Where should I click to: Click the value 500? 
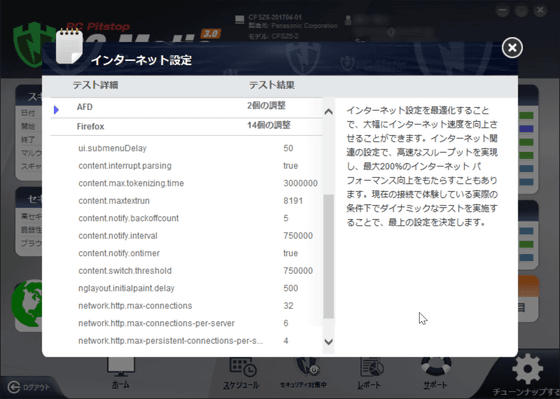290,288
